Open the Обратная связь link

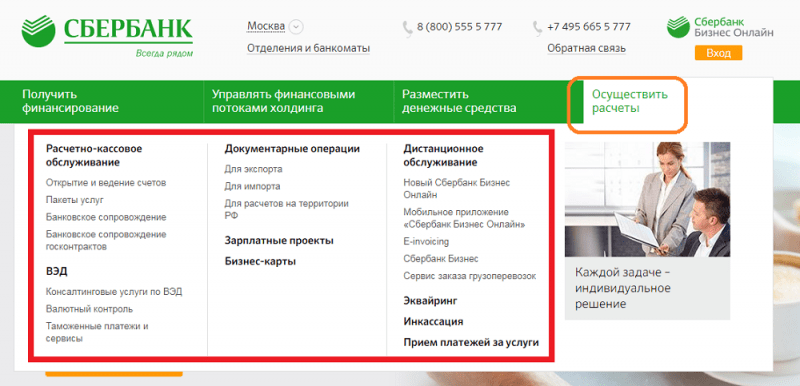(x=586, y=48)
